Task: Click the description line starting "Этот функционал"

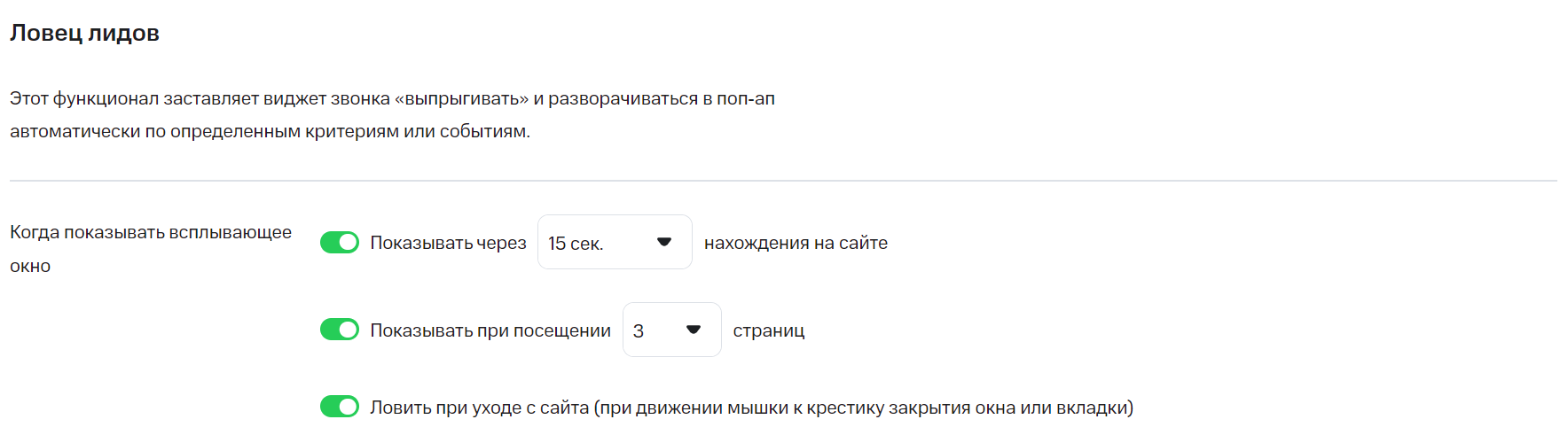Action: (x=392, y=98)
